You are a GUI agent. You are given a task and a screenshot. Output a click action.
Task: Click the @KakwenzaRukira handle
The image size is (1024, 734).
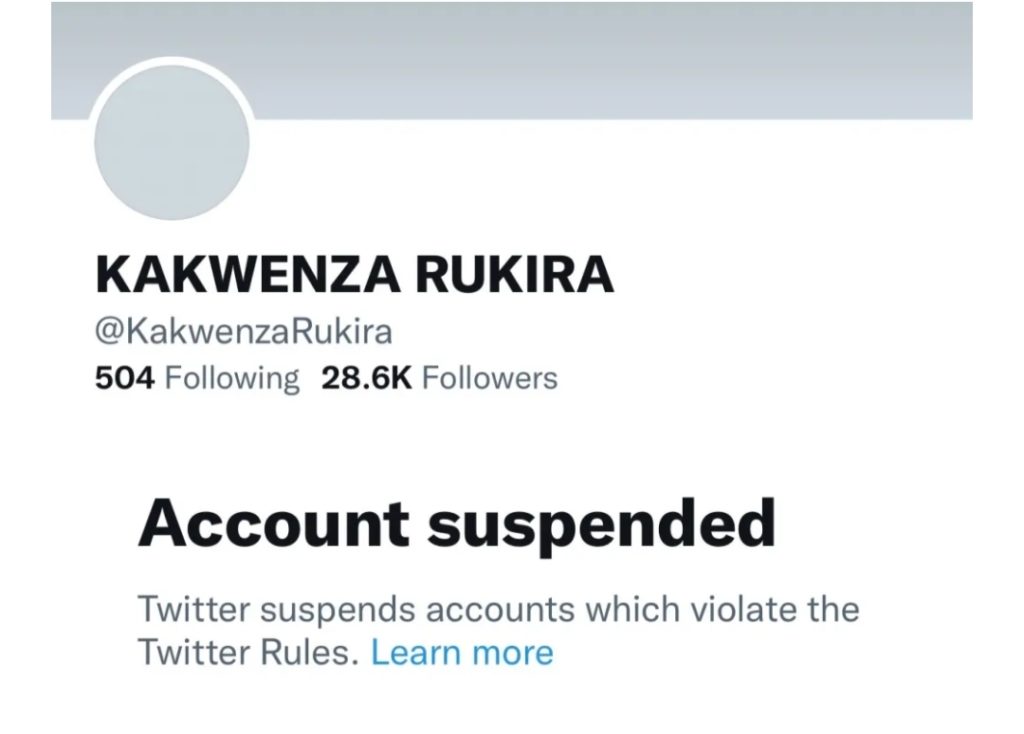point(243,331)
